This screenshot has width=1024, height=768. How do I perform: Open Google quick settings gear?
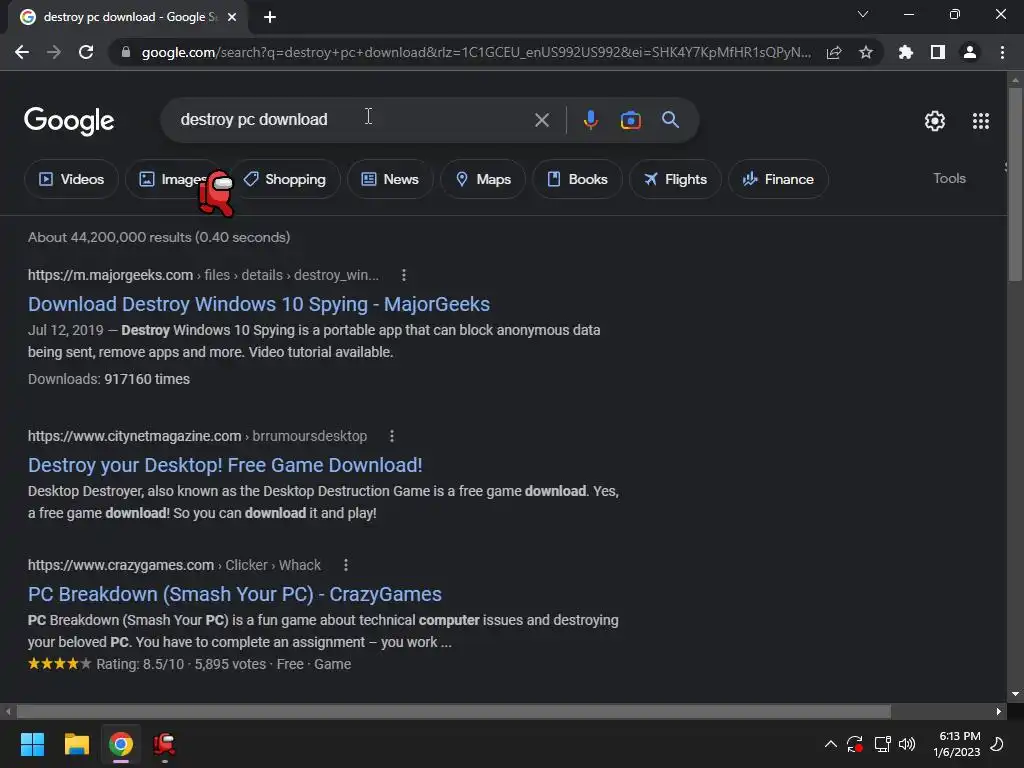tap(935, 121)
